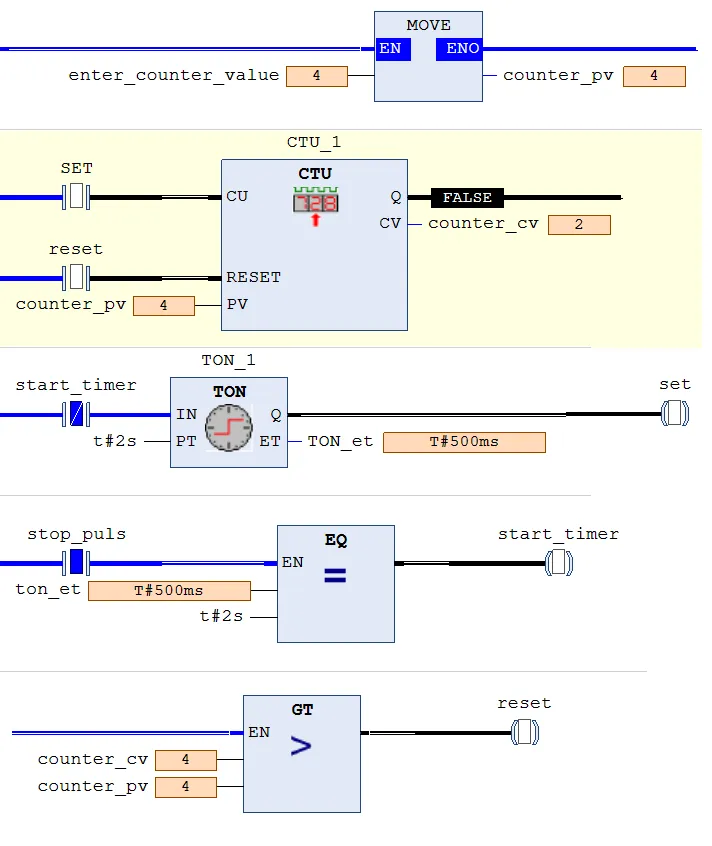
Task: Toggle the SET contact on CU input
Action: click(76, 196)
